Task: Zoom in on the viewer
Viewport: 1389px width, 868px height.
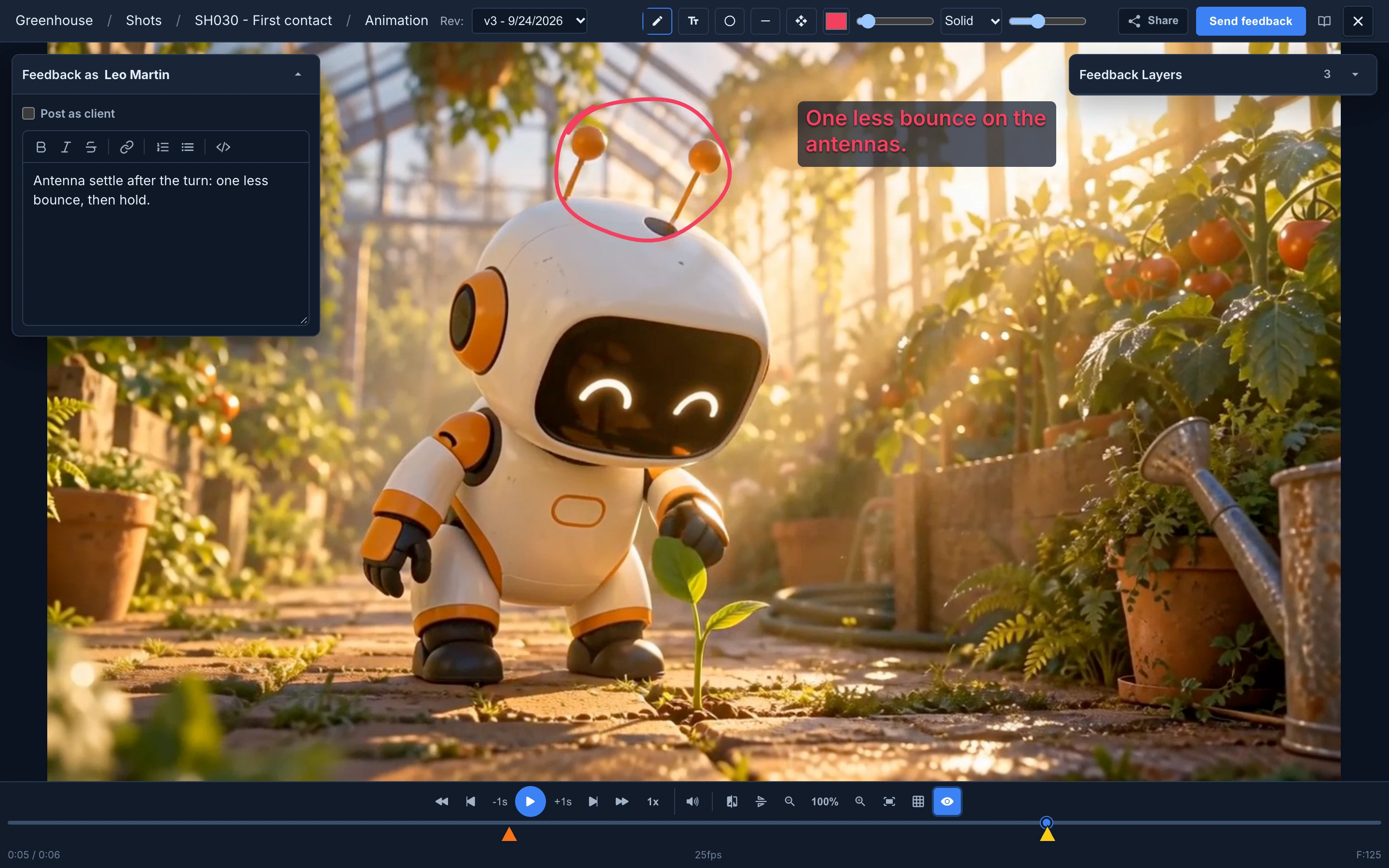Action: point(860,801)
